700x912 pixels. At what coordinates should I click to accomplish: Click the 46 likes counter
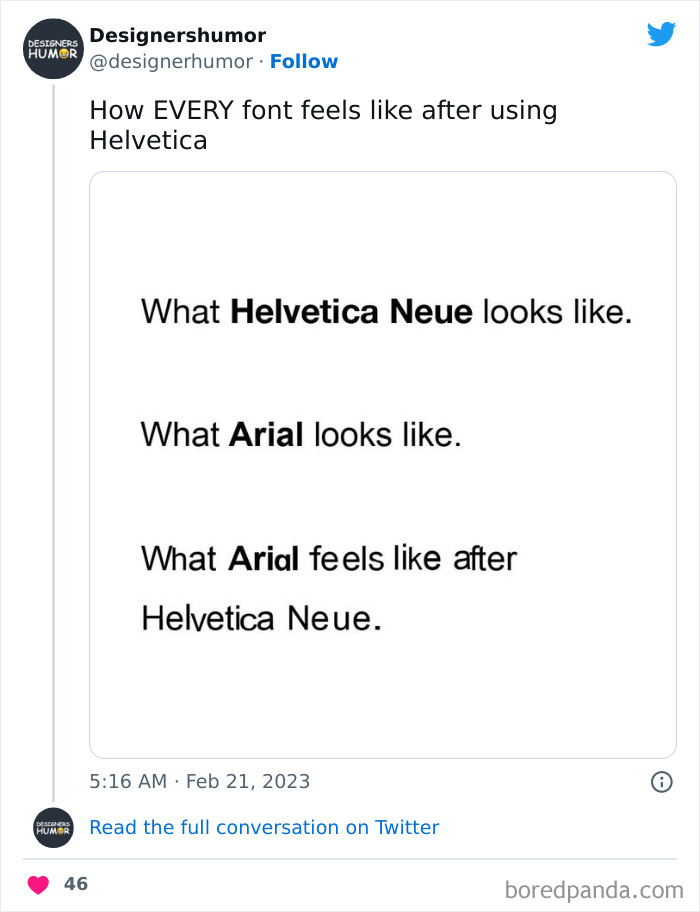pos(76,884)
